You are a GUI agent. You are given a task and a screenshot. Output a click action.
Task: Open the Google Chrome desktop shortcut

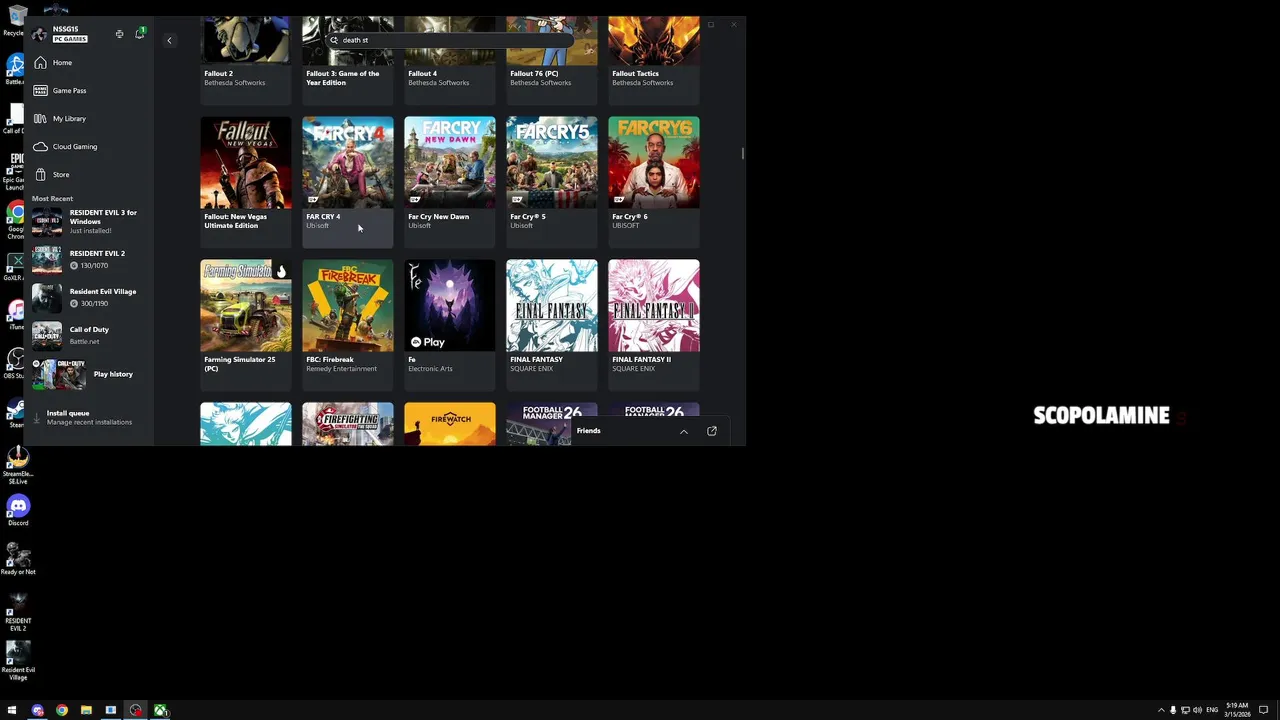point(15,221)
